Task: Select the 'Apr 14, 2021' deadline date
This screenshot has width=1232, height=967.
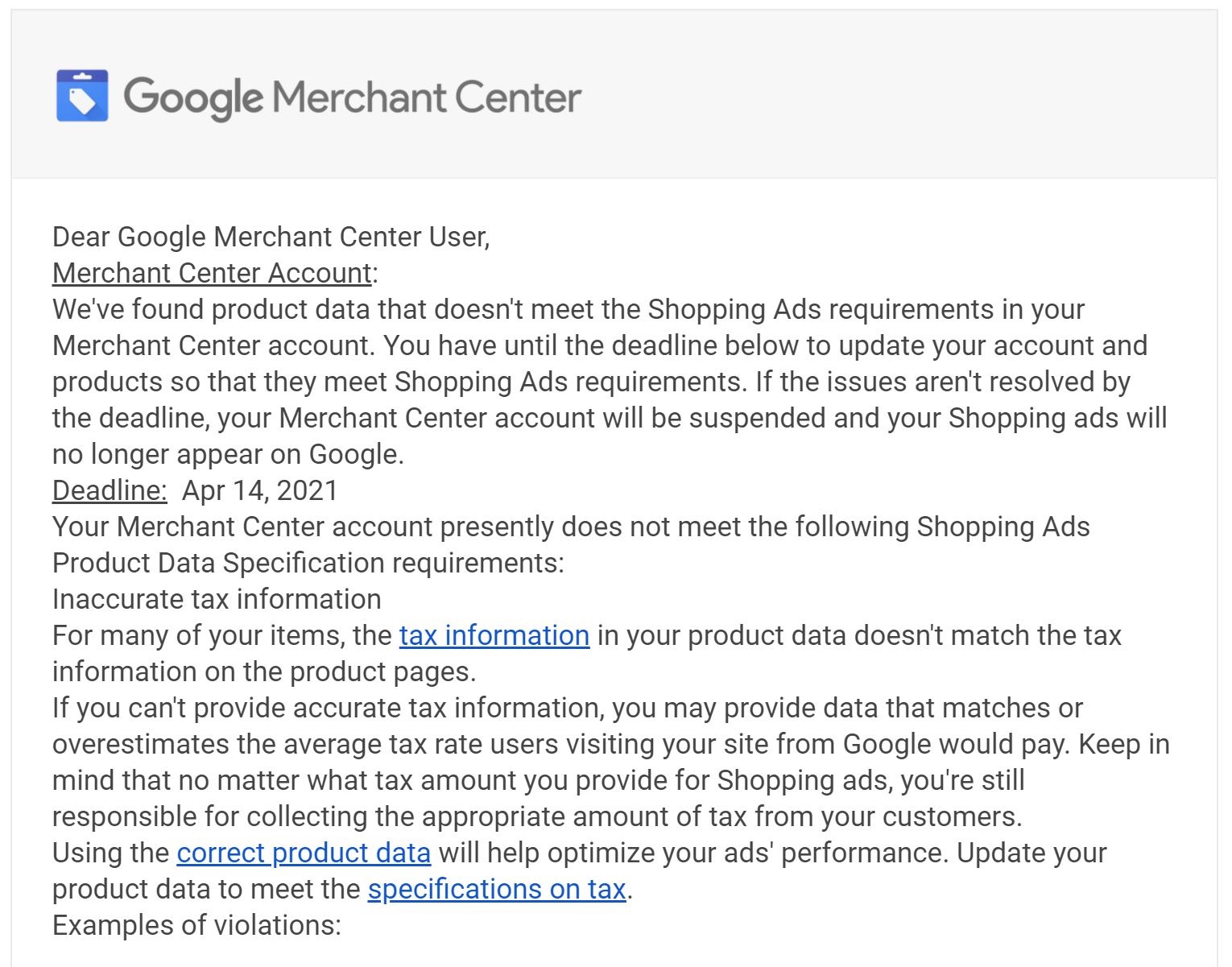Action: click(260, 490)
